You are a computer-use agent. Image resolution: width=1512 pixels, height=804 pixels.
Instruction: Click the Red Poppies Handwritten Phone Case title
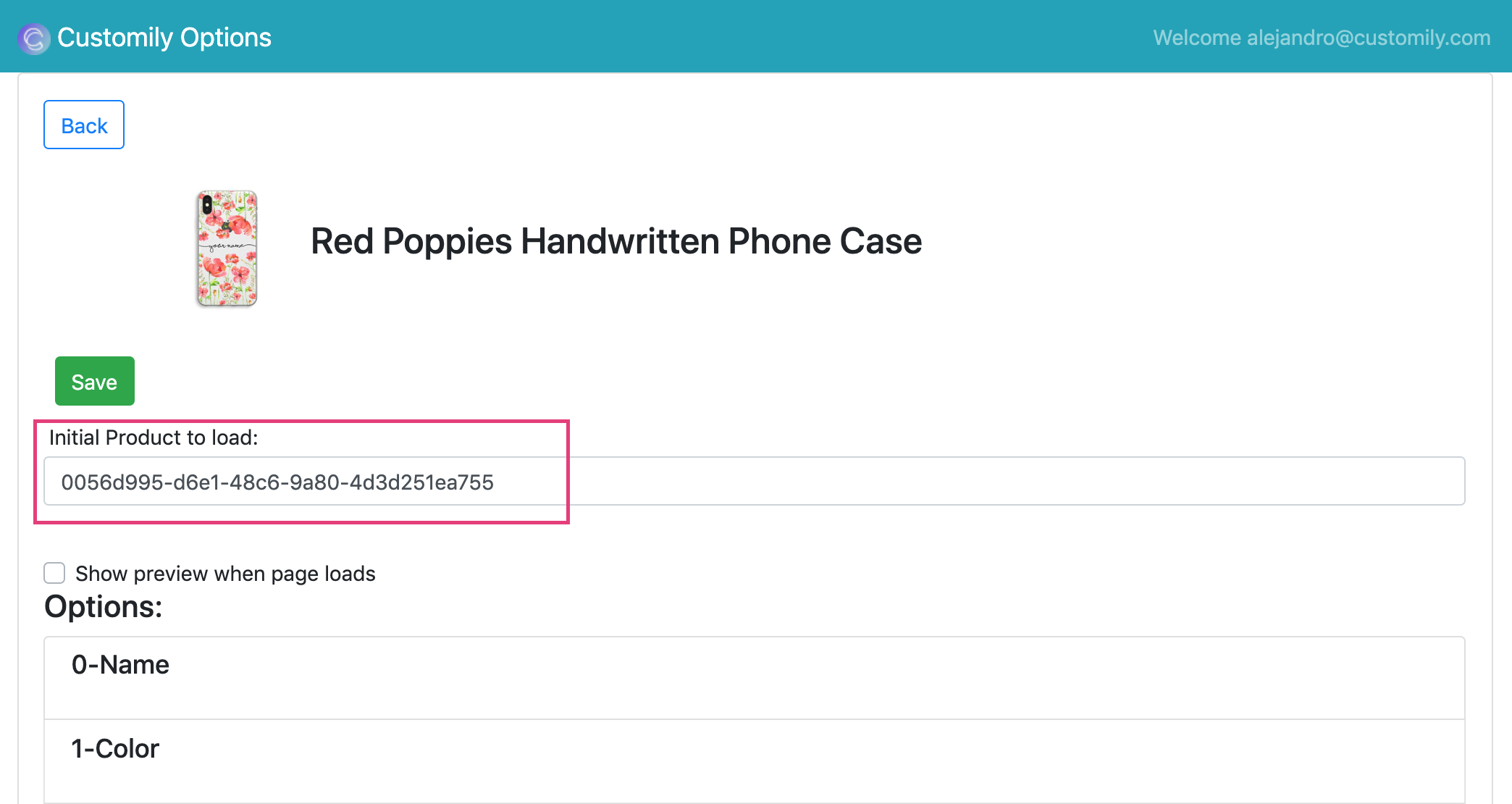pos(616,241)
